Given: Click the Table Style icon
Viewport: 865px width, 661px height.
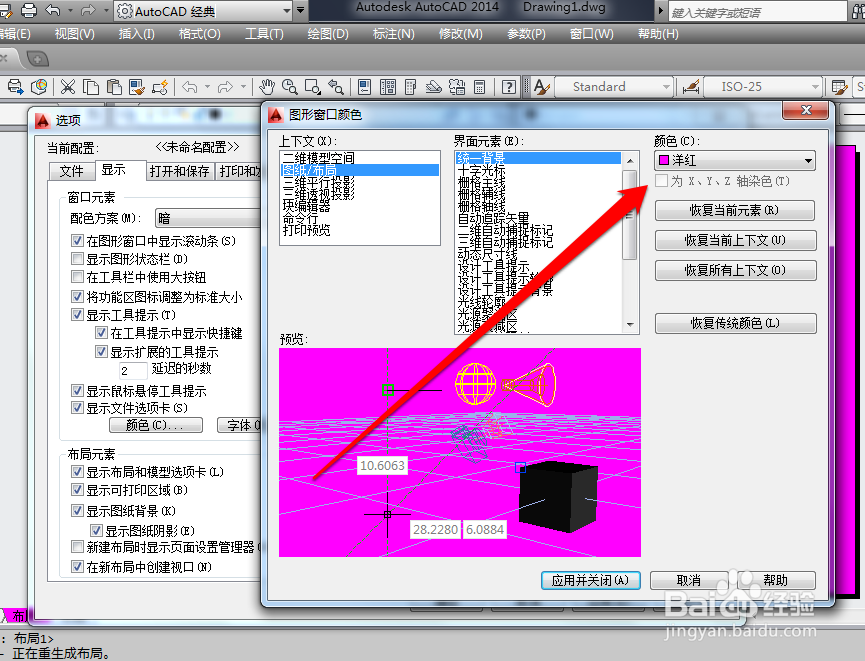Looking at the screenshot, I should [839, 87].
